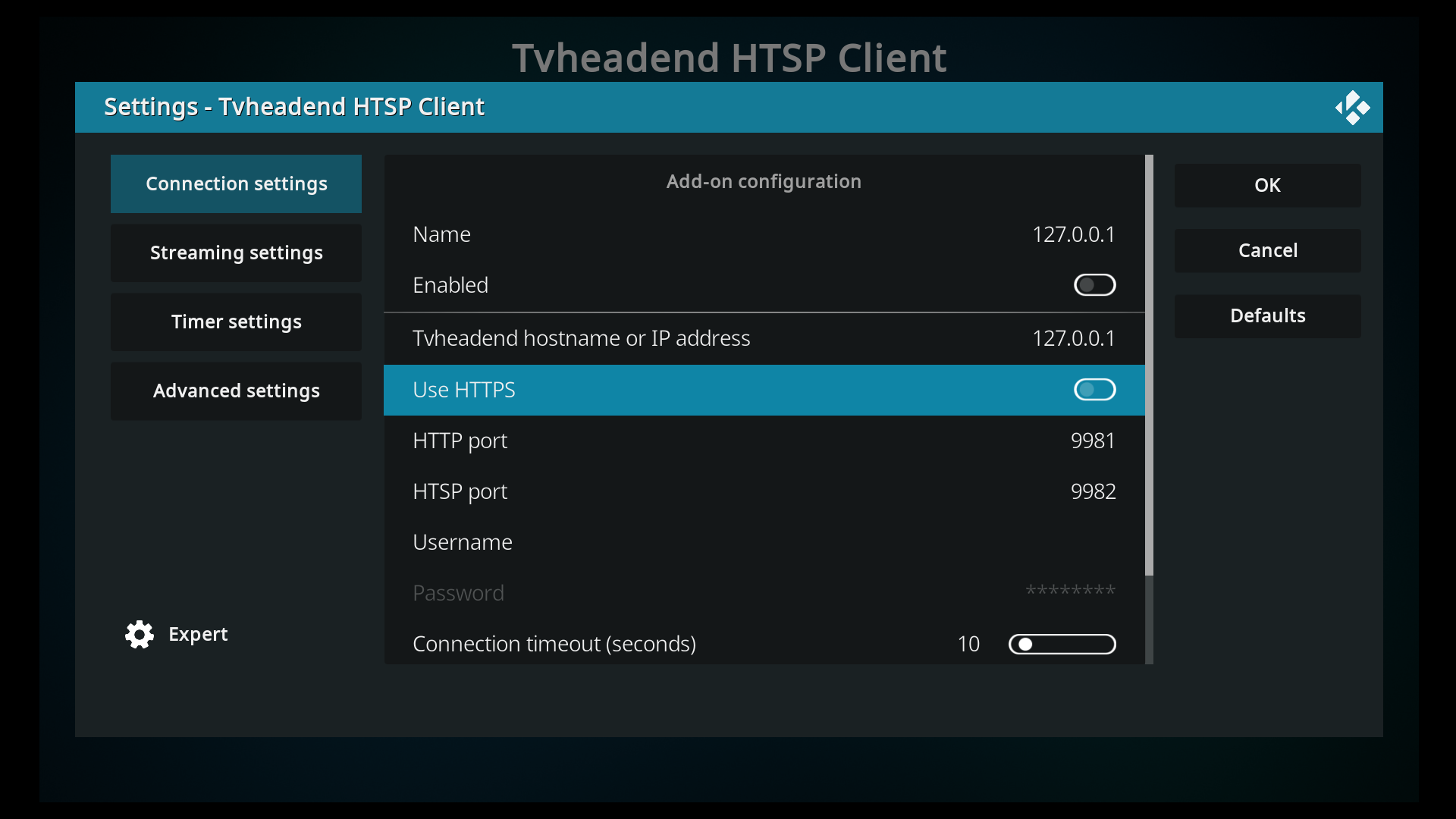This screenshot has height=819, width=1456.
Task: Click the Settings - Tvheadend HTSP Client title
Action: coord(294,108)
